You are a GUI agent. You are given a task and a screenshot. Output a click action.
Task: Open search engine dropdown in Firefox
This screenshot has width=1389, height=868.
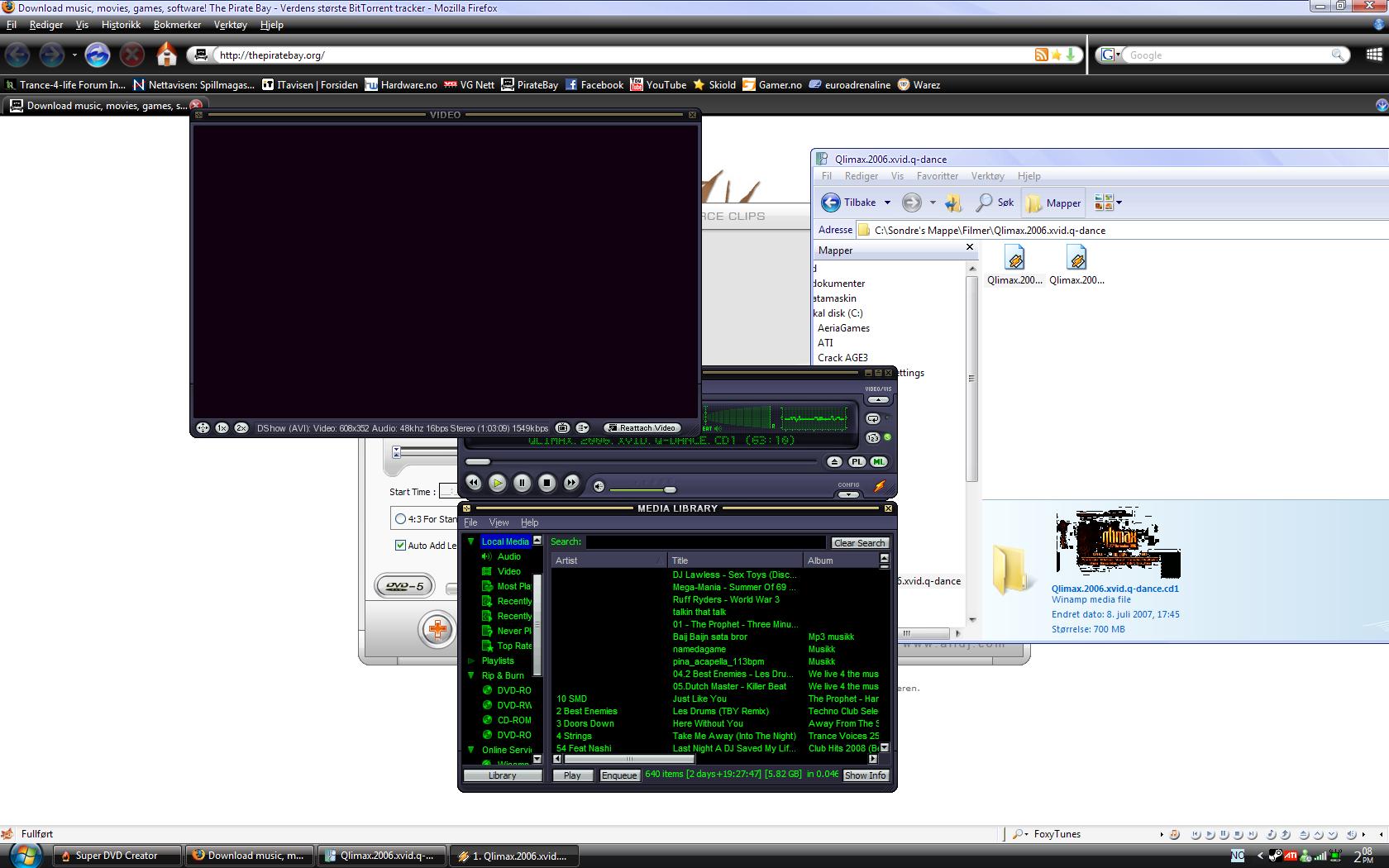coord(1110,55)
